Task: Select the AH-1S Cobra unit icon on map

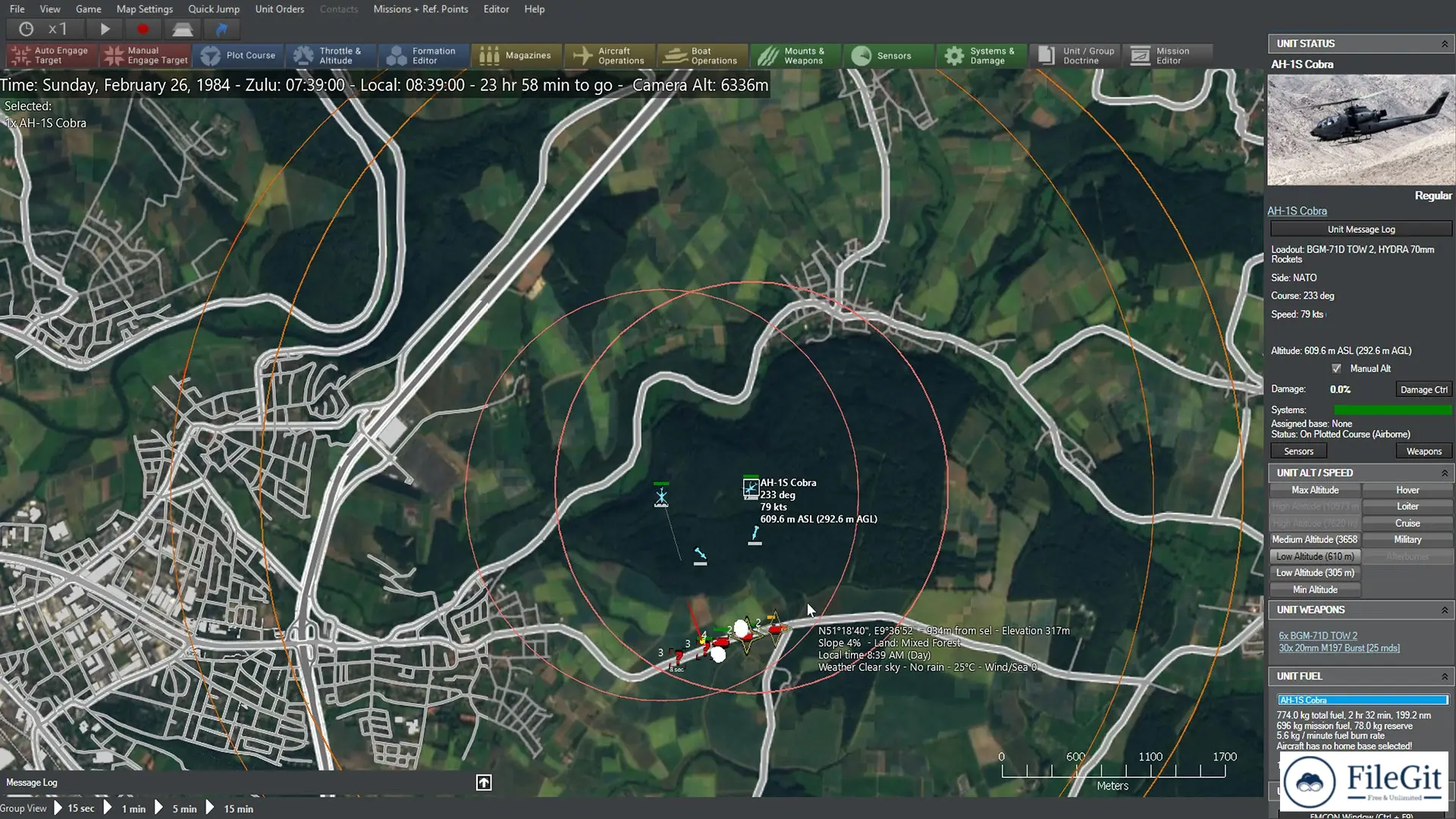Action: (x=751, y=488)
